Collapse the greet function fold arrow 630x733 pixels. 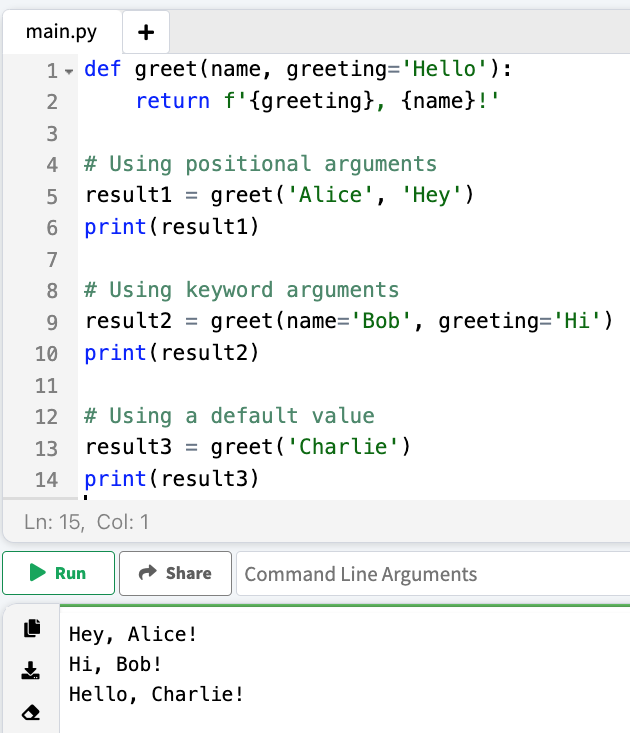[69, 72]
